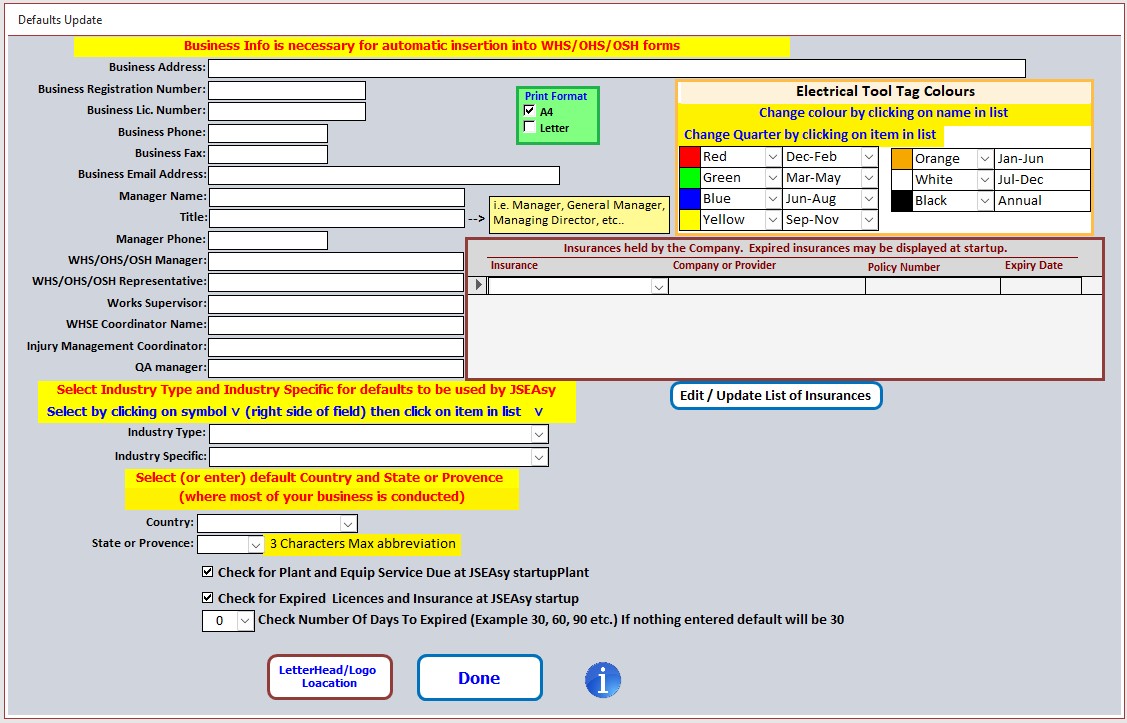1127x723 pixels.
Task: Click the Insurance column header
Action: pos(514,265)
